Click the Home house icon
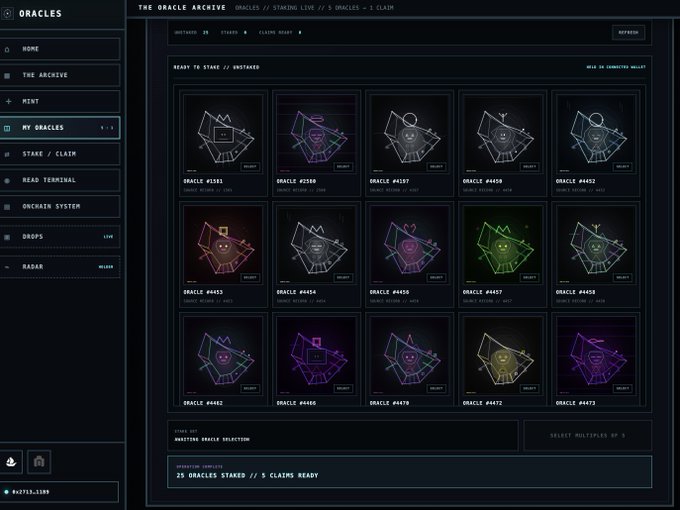This screenshot has width=680, height=510. pos(7,49)
